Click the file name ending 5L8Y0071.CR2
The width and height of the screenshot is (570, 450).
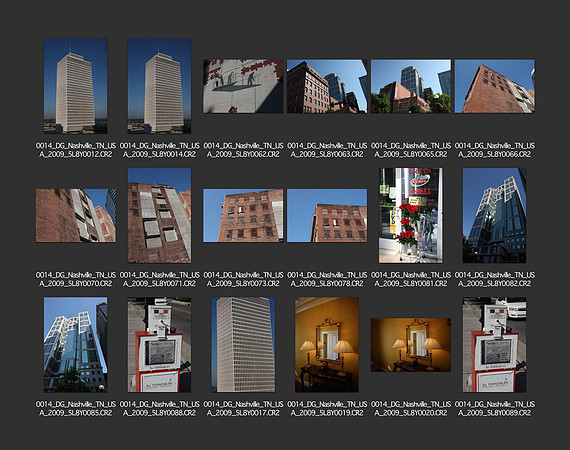(160, 279)
